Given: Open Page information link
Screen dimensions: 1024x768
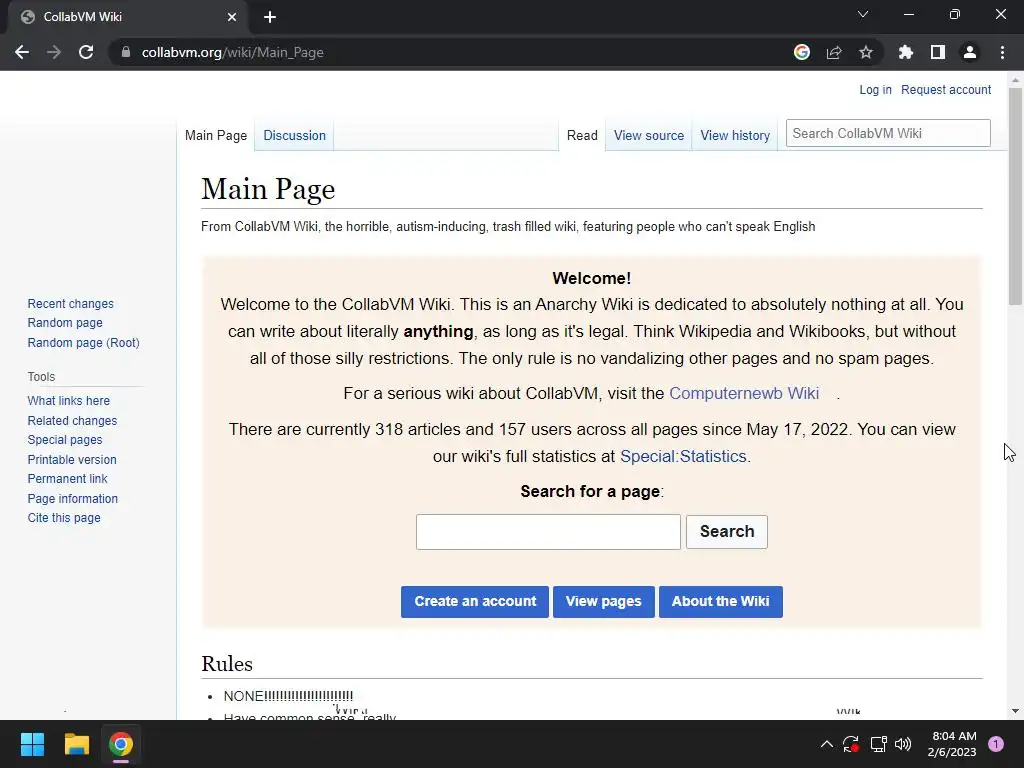Looking at the screenshot, I should (72, 498).
